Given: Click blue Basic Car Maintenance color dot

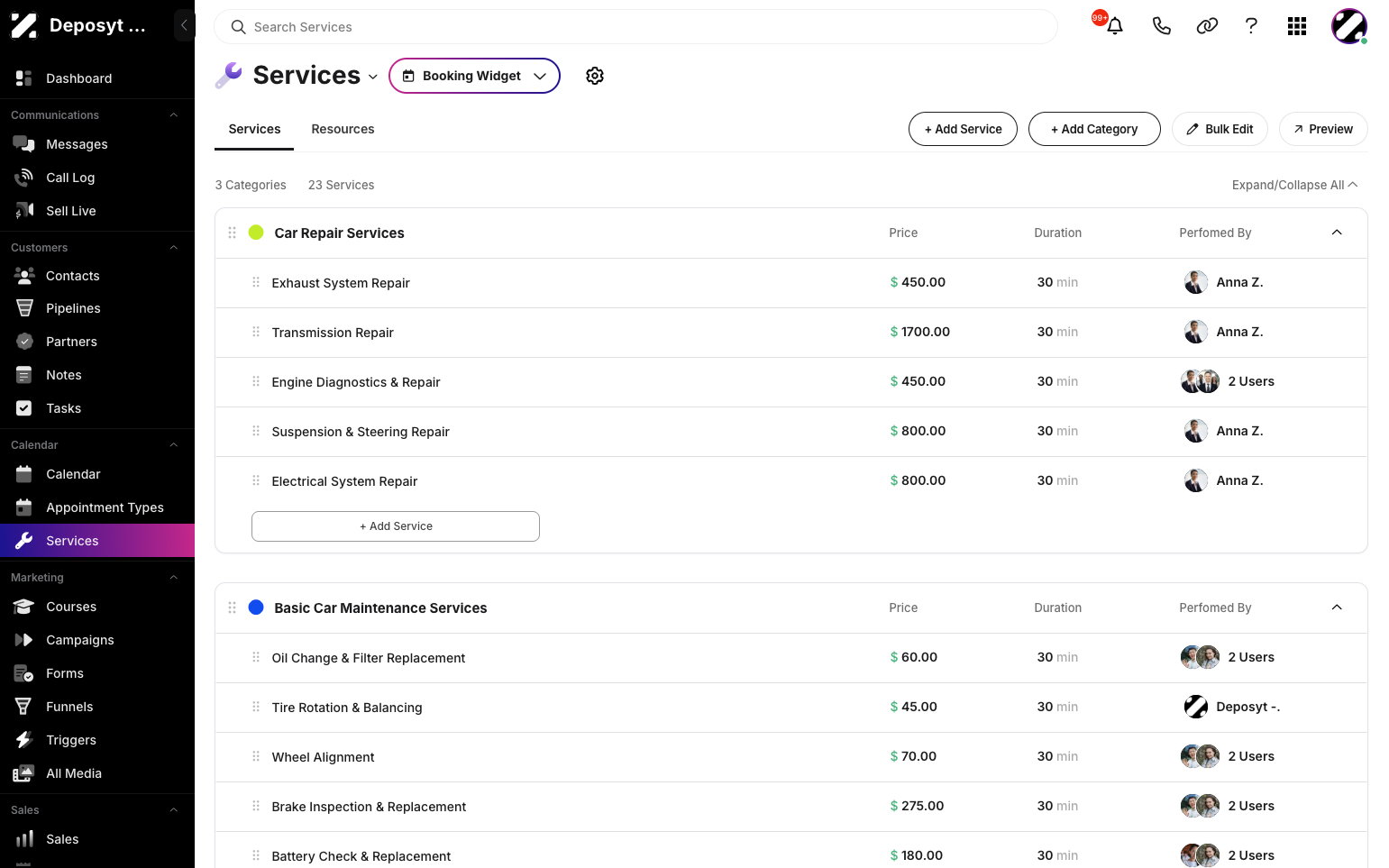Looking at the screenshot, I should (x=256, y=608).
